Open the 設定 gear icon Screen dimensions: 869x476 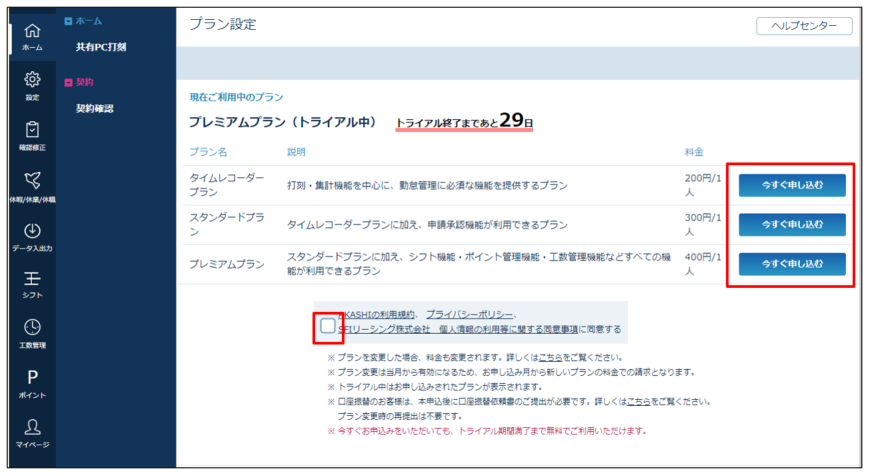[32, 83]
